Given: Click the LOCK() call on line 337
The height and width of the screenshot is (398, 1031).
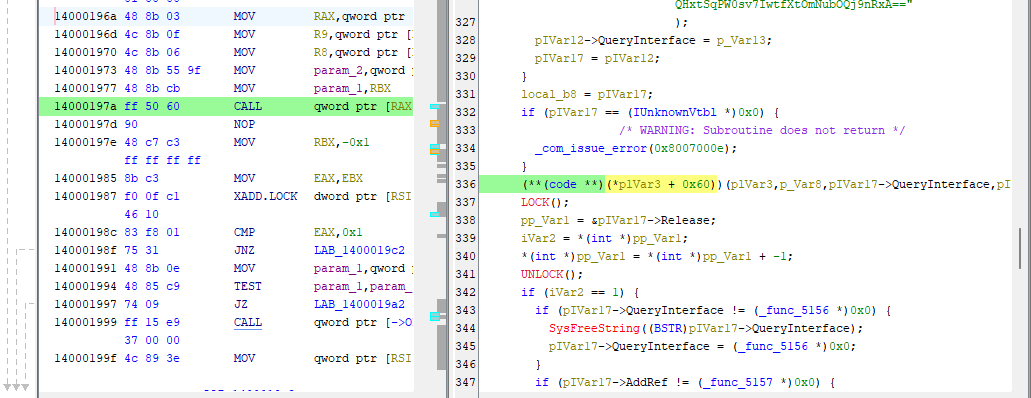Looking at the screenshot, I should pos(545,202).
